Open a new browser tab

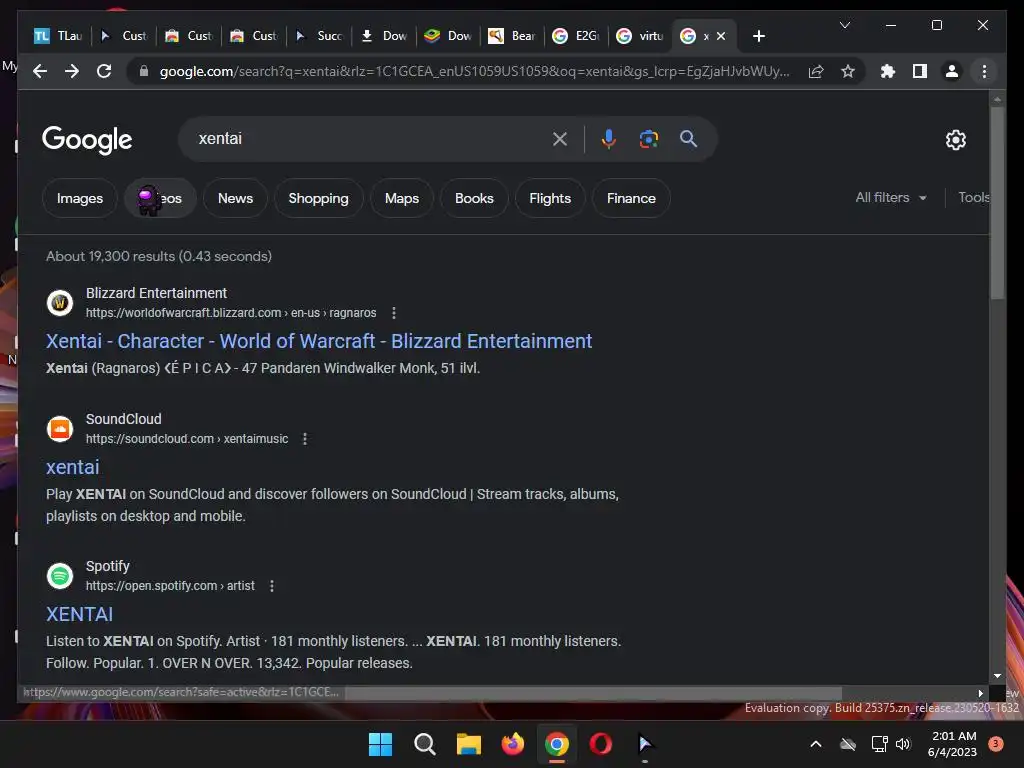(758, 36)
